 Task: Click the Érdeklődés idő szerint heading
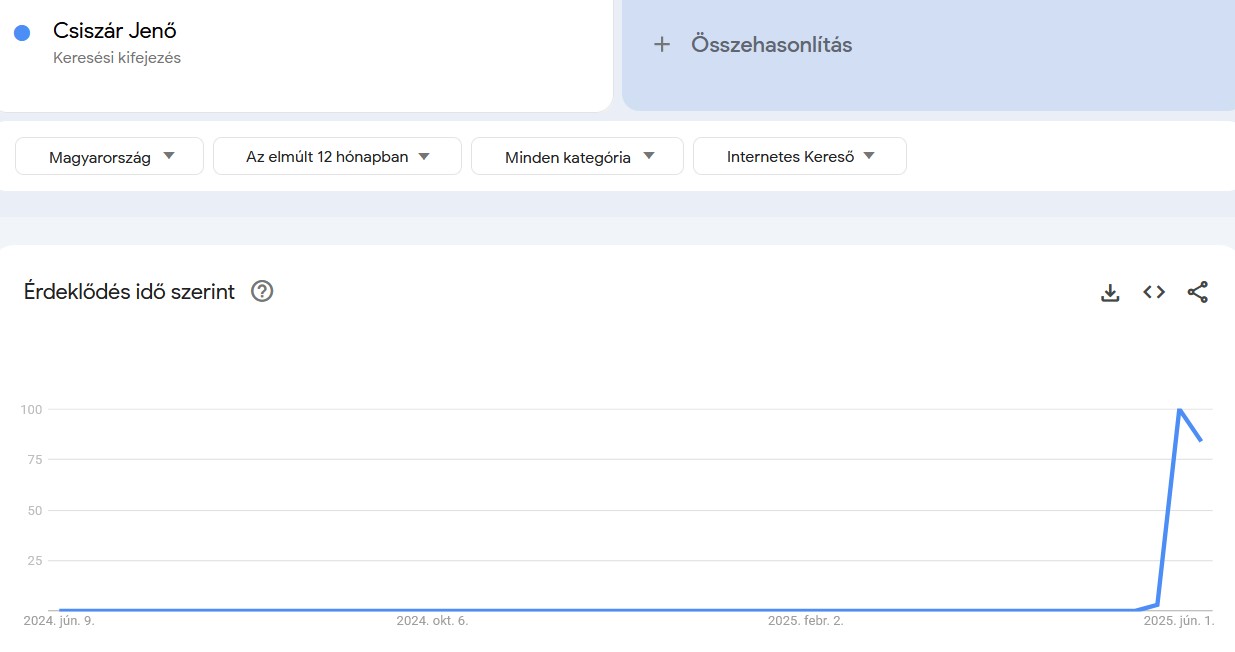[x=128, y=291]
